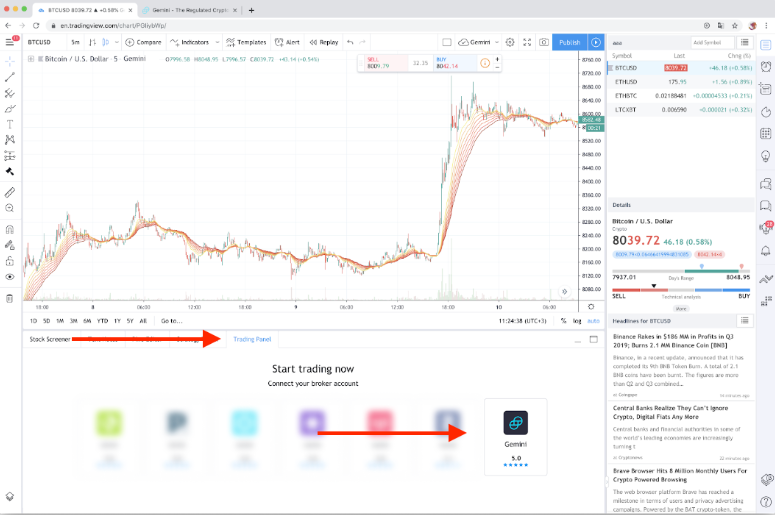The image size is (775, 515).
Task: Hide all drawing tools with eye icon
Action: [9, 277]
